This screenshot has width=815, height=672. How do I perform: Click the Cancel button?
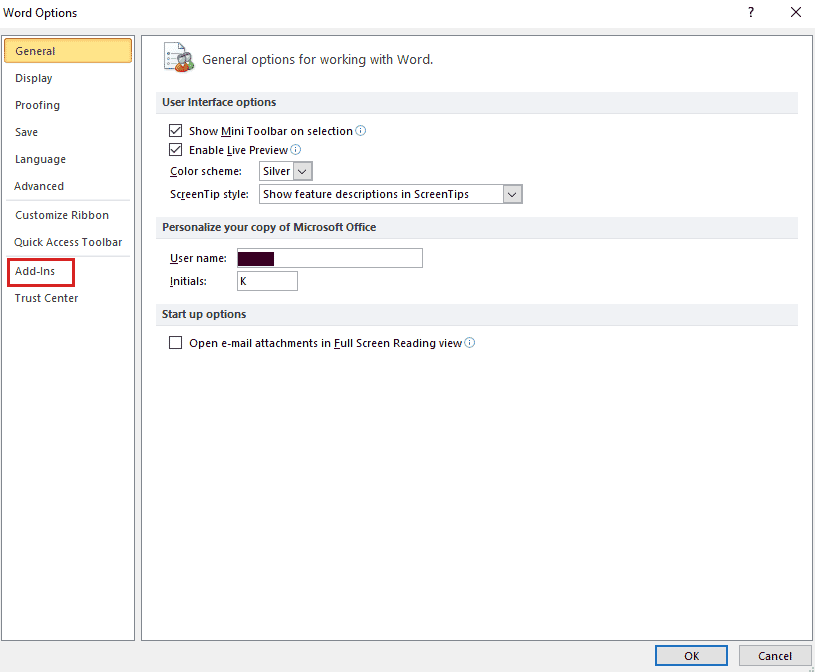[x=774, y=656]
